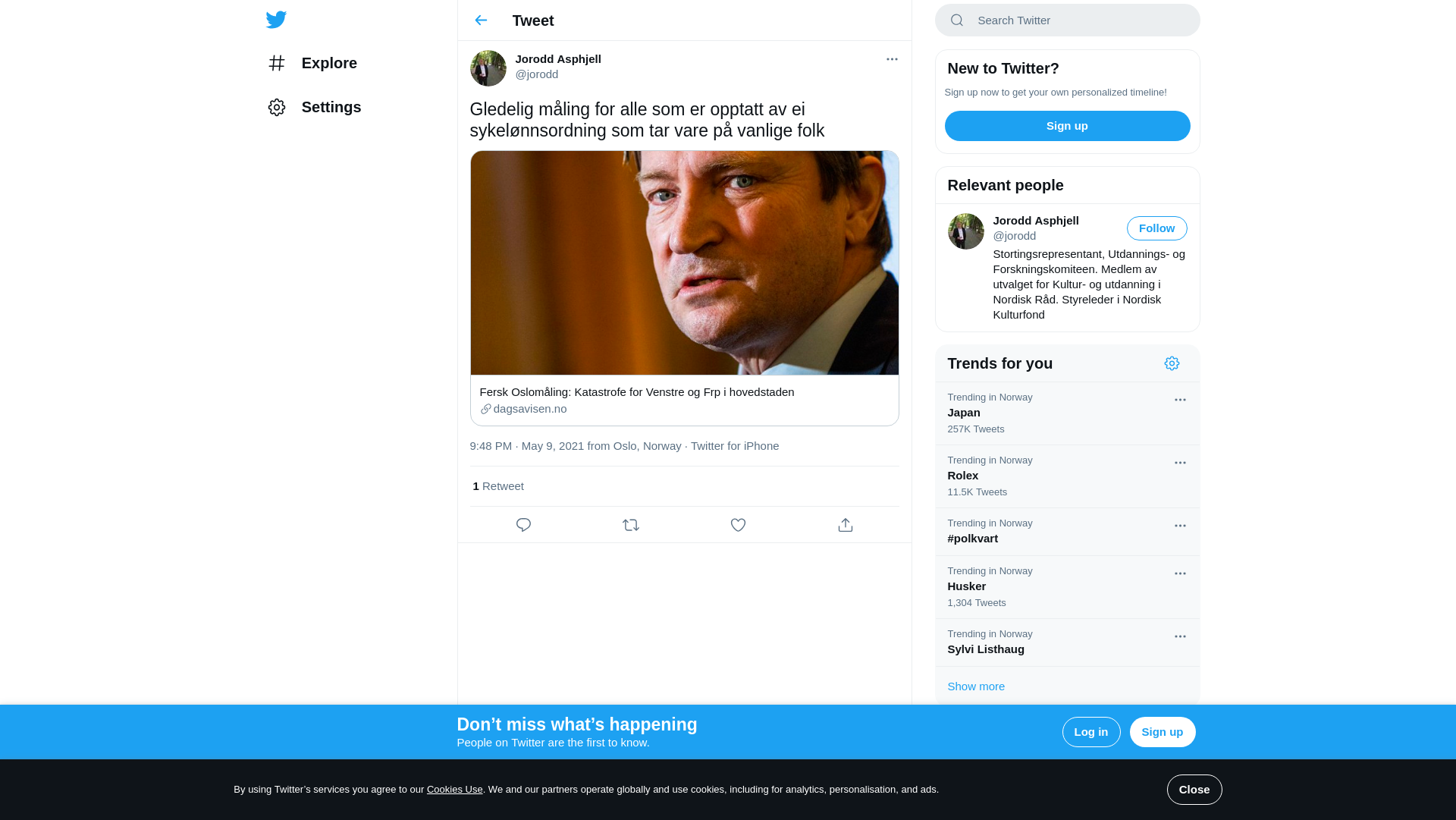Close the cookie notice
This screenshot has height=820, width=1456.
click(1194, 790)
